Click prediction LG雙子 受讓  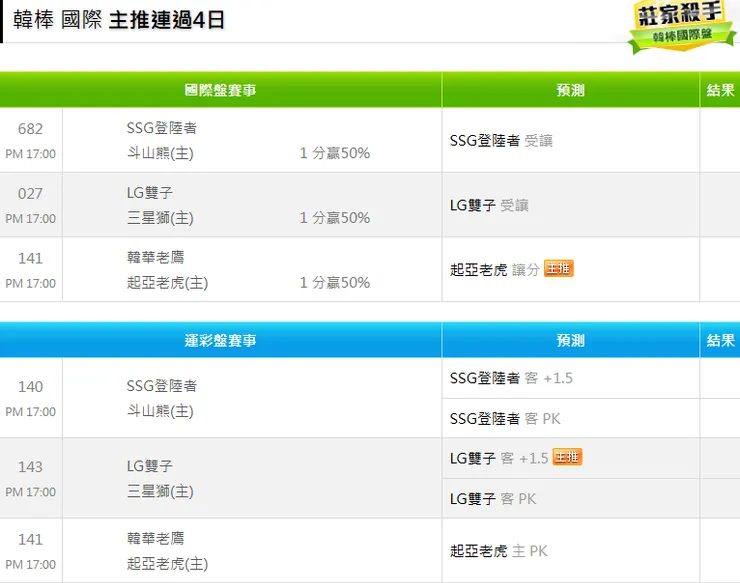(489, 205)
